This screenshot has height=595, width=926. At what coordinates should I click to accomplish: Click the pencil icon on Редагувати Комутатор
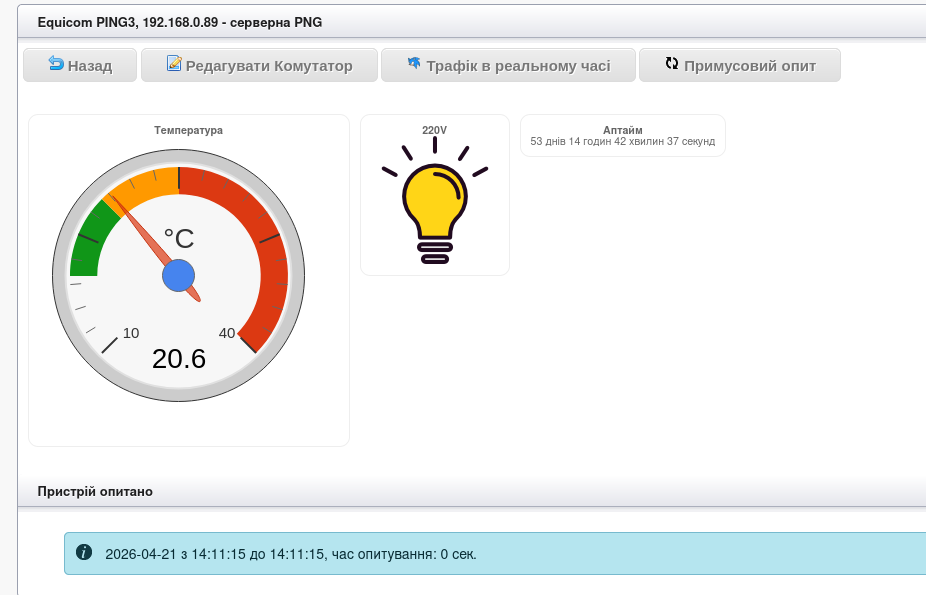click(174, 64)
